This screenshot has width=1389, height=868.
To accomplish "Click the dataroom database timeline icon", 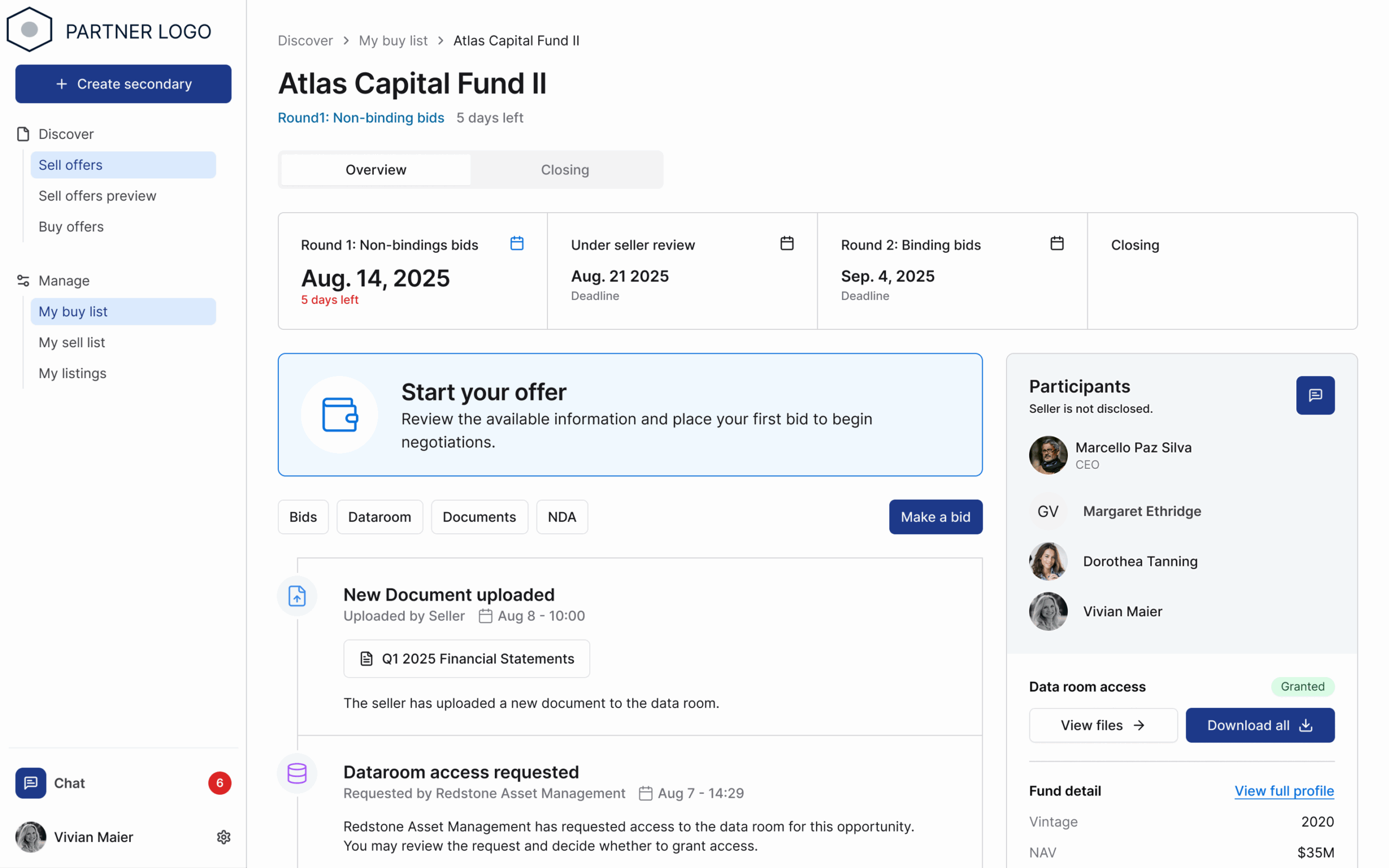I will [x=297, y=773].
